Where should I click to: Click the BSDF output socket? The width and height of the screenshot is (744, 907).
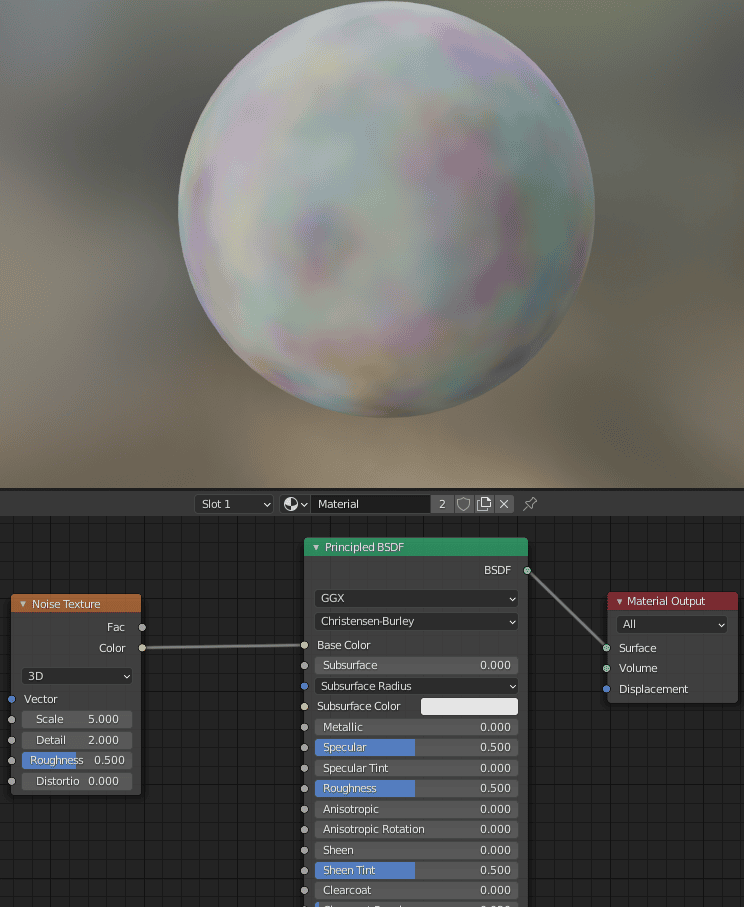(527, 571)
